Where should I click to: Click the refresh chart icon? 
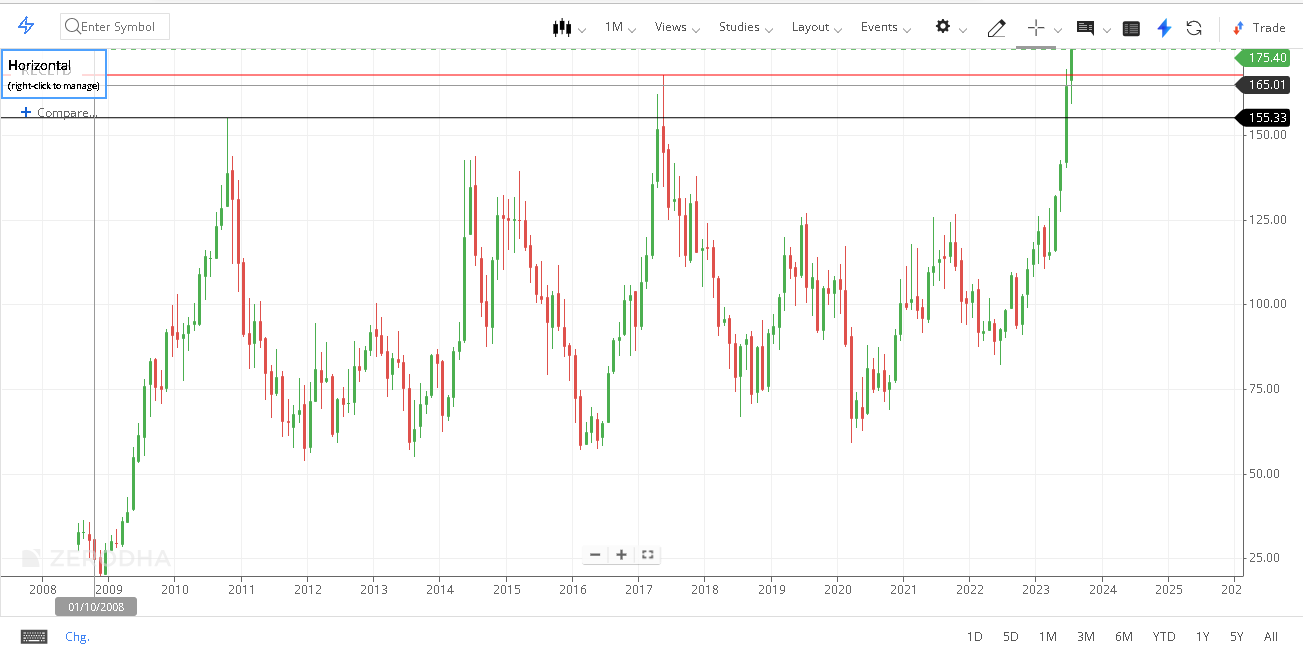point(1194,28)
